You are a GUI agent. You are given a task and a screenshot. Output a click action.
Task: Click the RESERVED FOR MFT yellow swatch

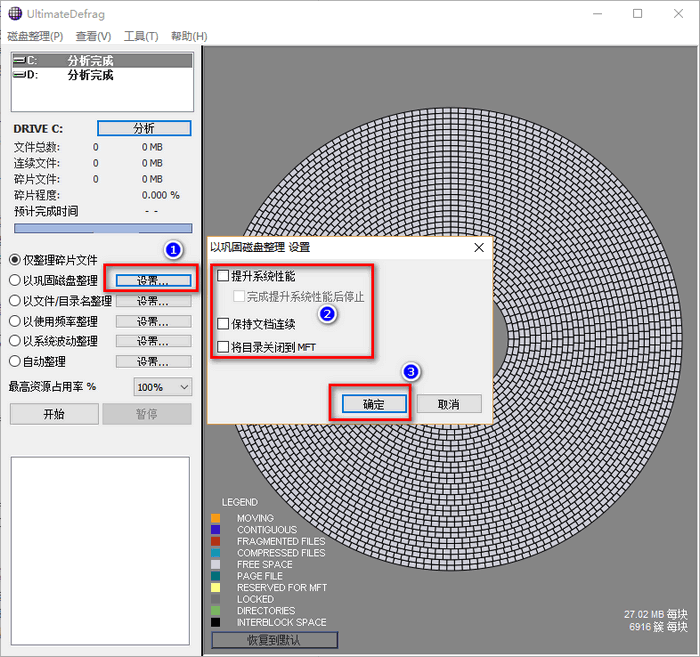tap(216, 588)
